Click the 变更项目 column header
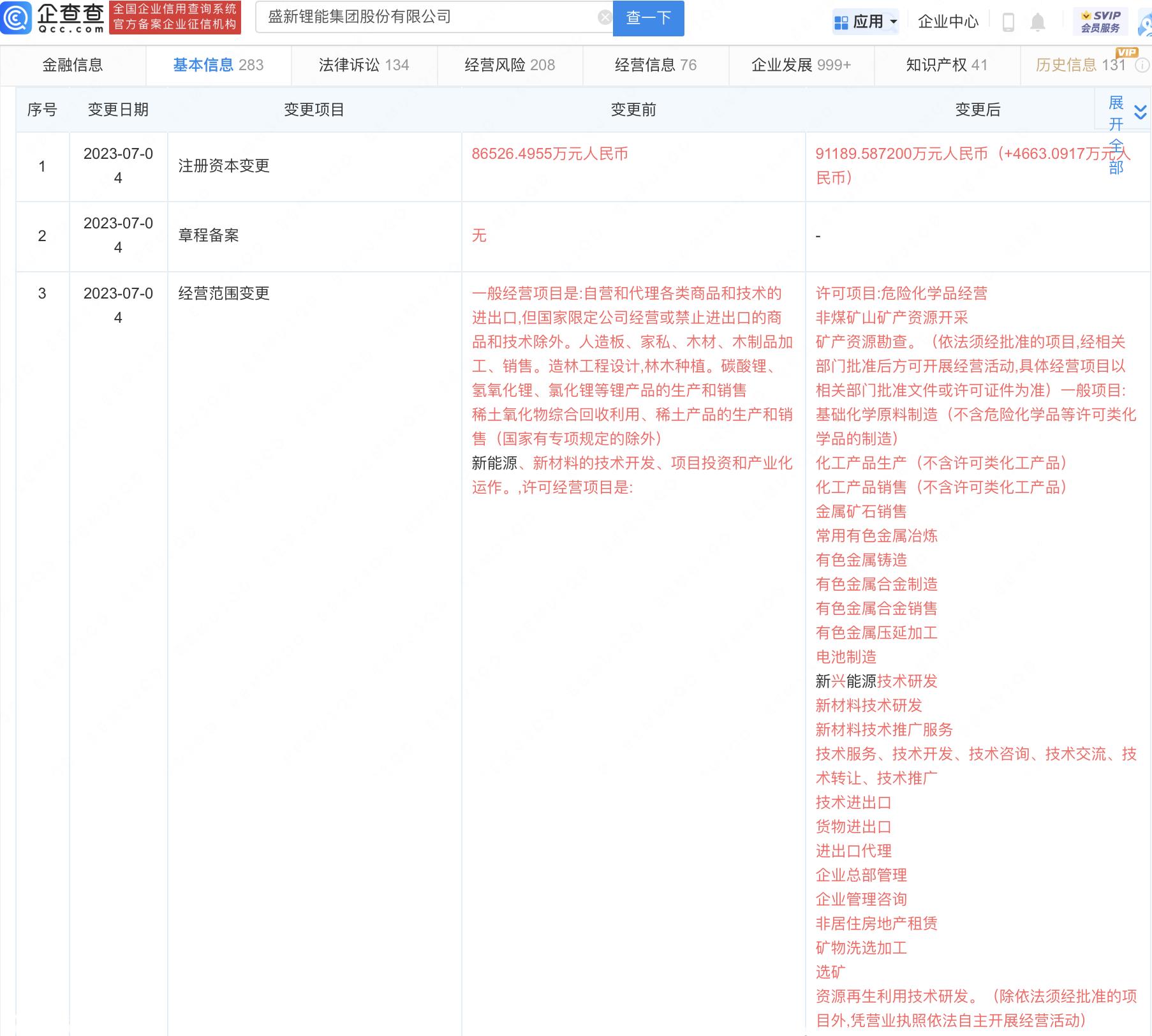This screenshot has height=1036, width=1152. [314, 110]
